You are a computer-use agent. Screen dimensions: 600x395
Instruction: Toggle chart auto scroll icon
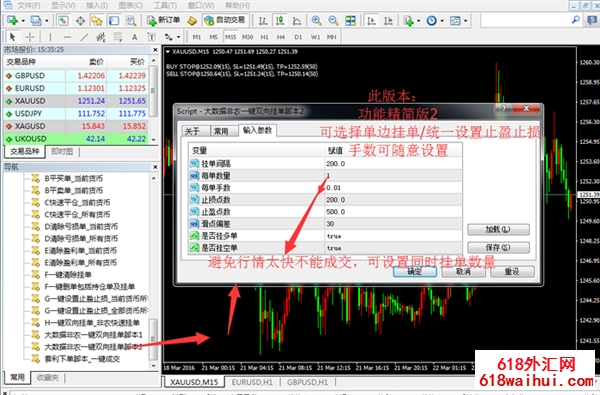coord(371,20)
